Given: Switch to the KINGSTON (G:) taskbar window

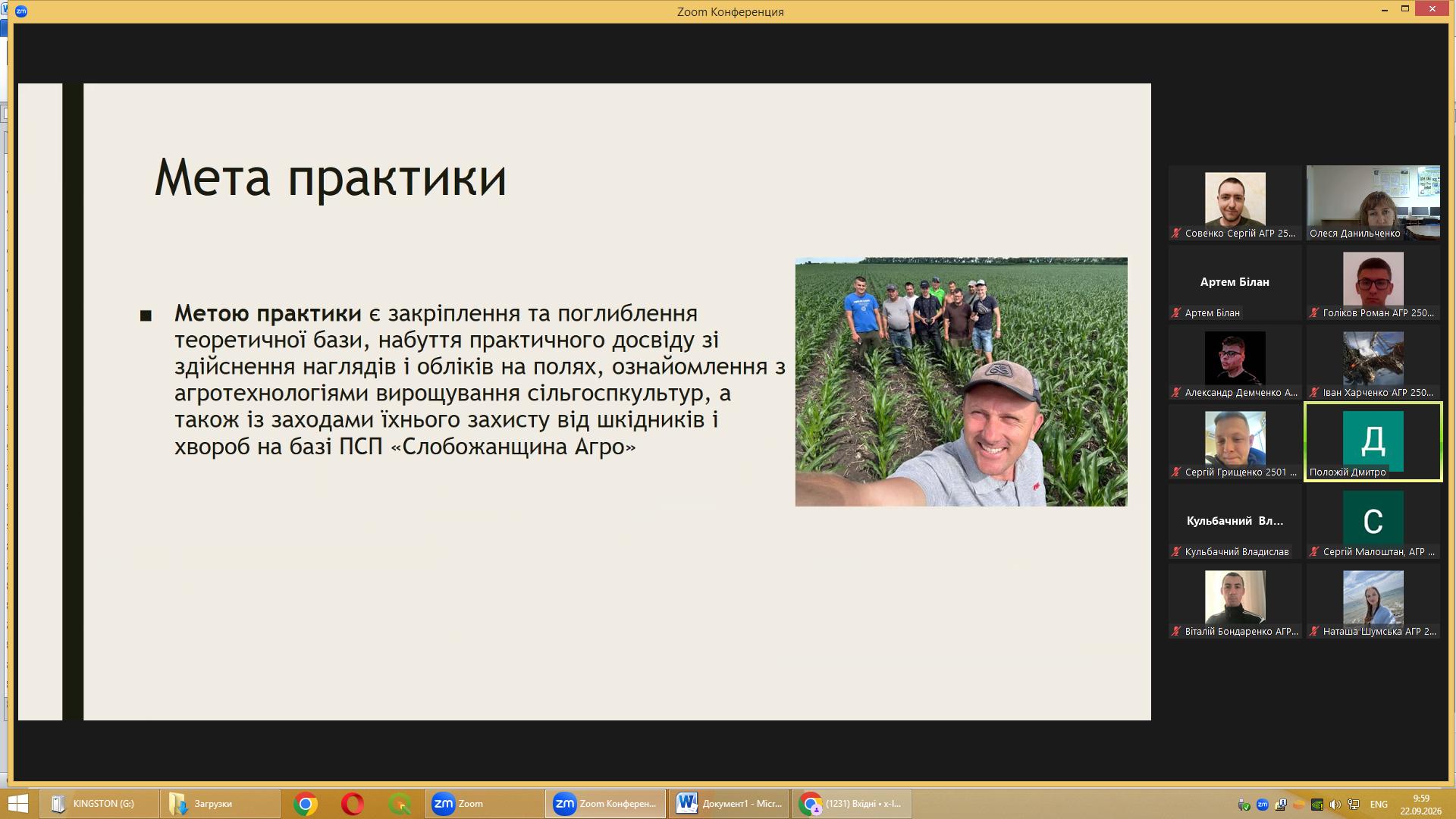Looking at the screenshot, I should [99, 804].
